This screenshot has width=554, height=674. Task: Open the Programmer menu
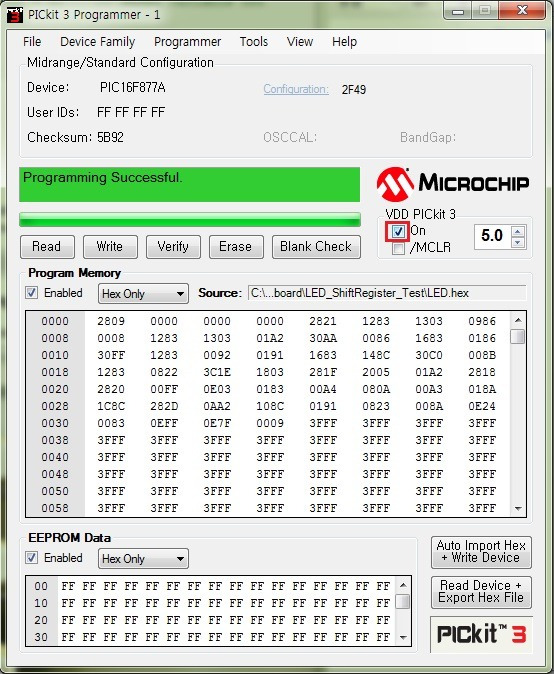(187, 42)
